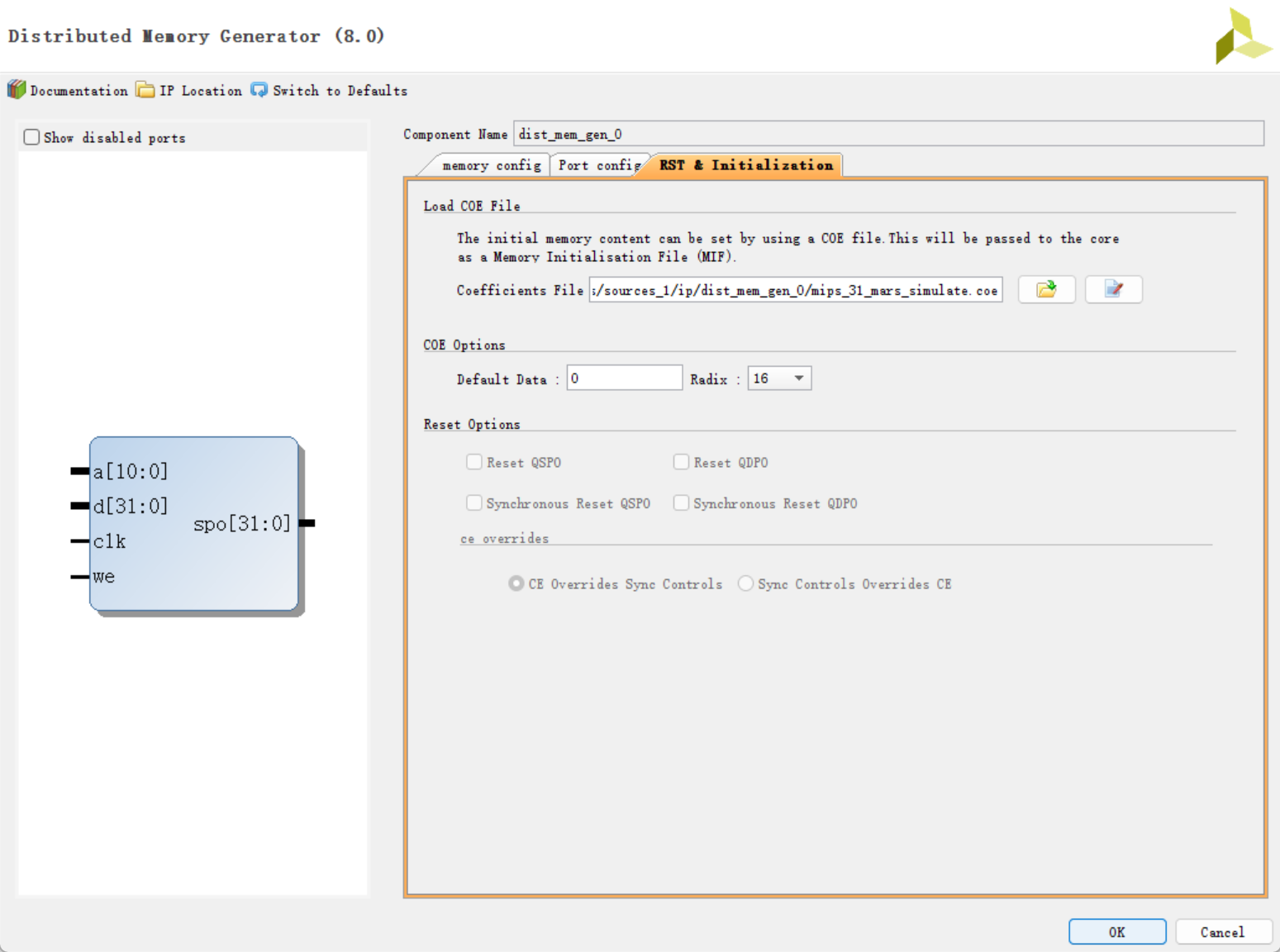The height and width of the screenshot is (952, 1280).
Task: Click the Xilinx logo at top right
Action: point(1243,36)
